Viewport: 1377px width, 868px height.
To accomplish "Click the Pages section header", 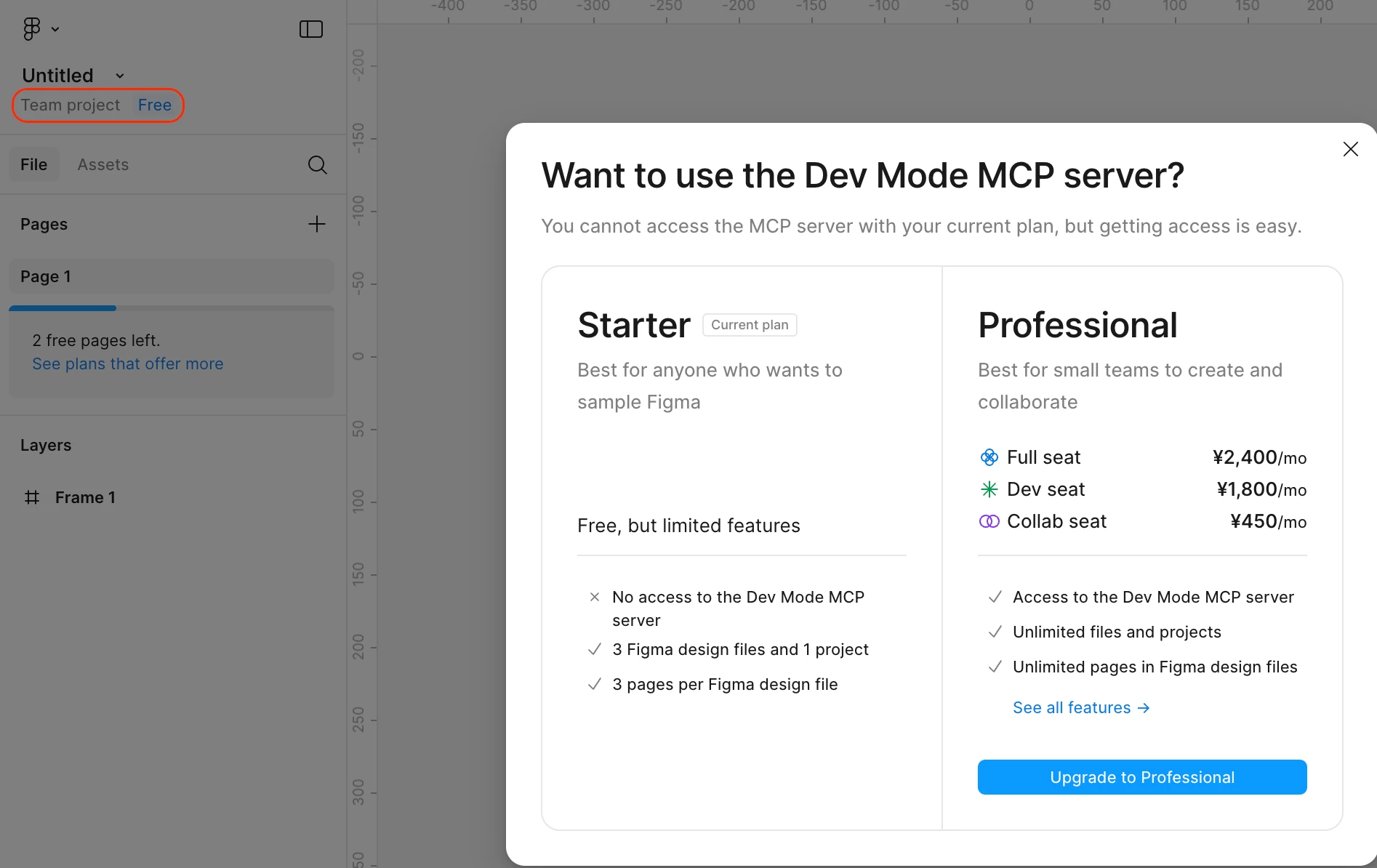I will 44,224.
